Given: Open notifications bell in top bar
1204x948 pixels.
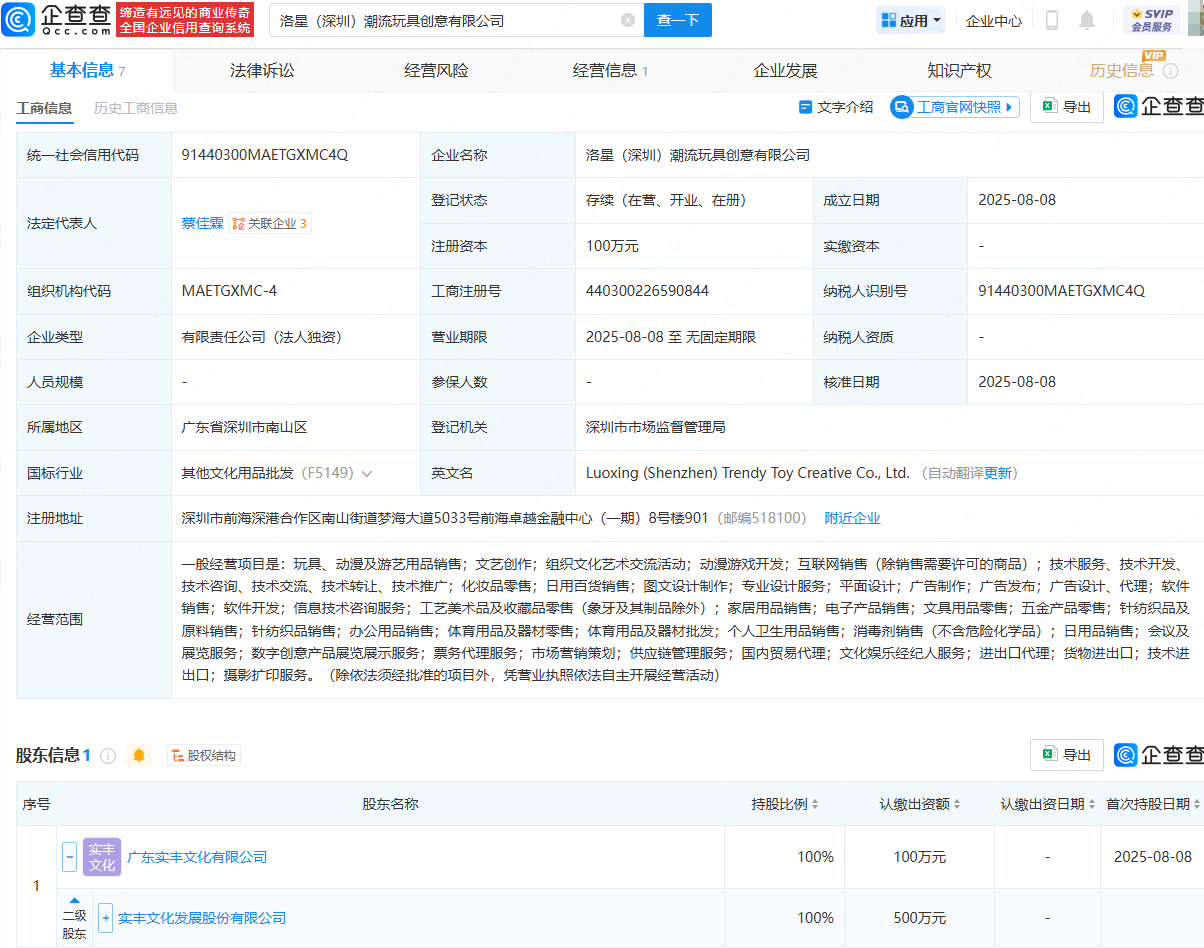Looking at the screenshot, I should [1087, 20].
